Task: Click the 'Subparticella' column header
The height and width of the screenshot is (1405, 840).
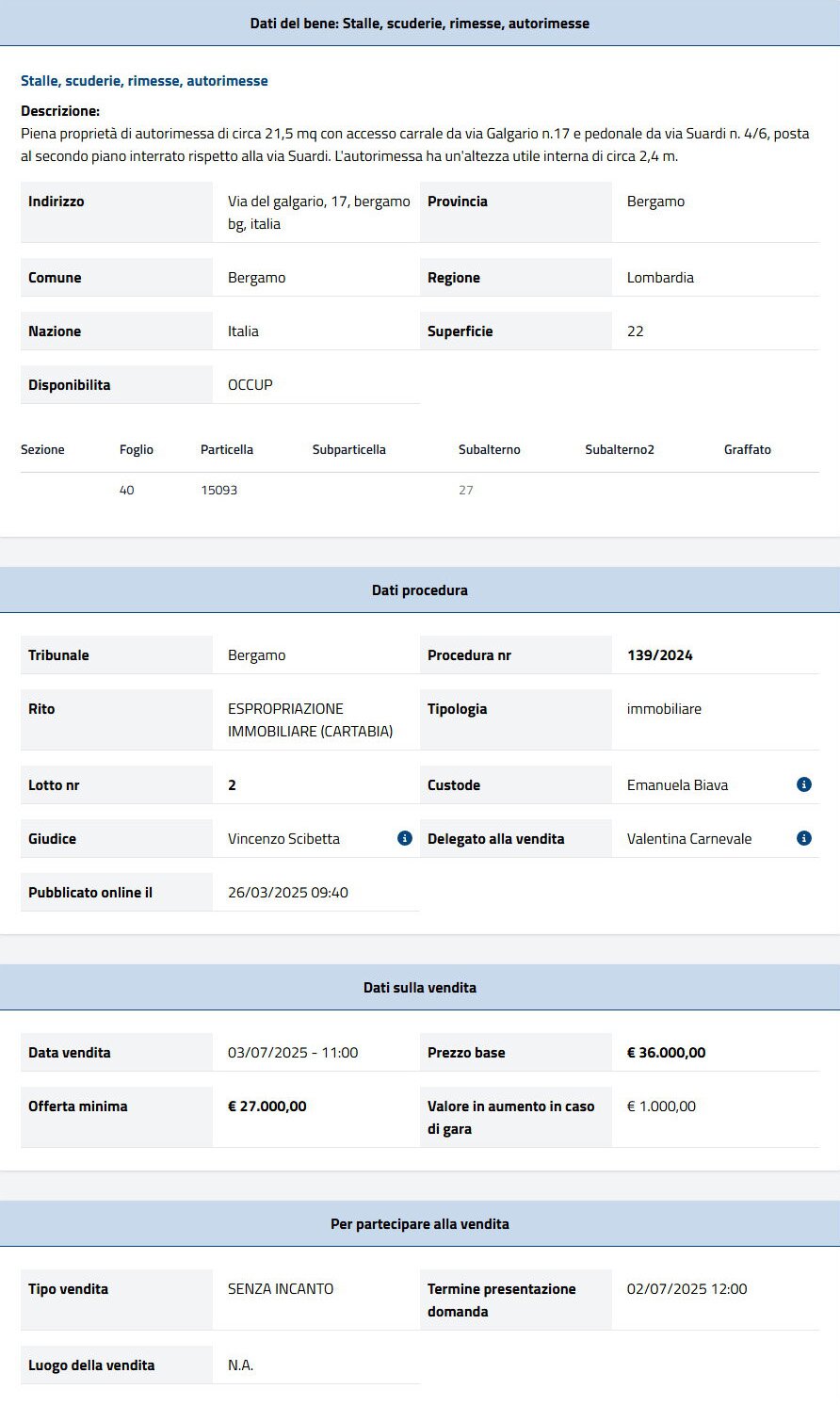Action: [x=349, y=450]
